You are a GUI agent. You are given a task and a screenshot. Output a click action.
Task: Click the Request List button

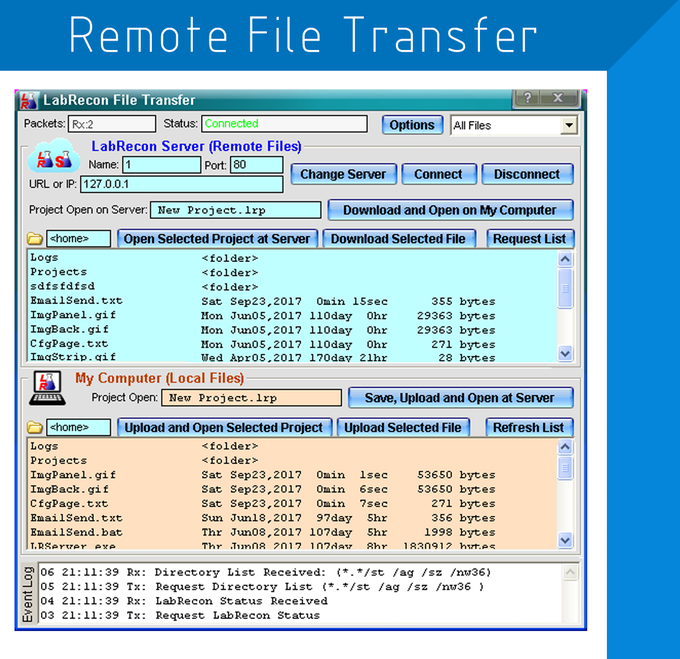click(530, 238)
